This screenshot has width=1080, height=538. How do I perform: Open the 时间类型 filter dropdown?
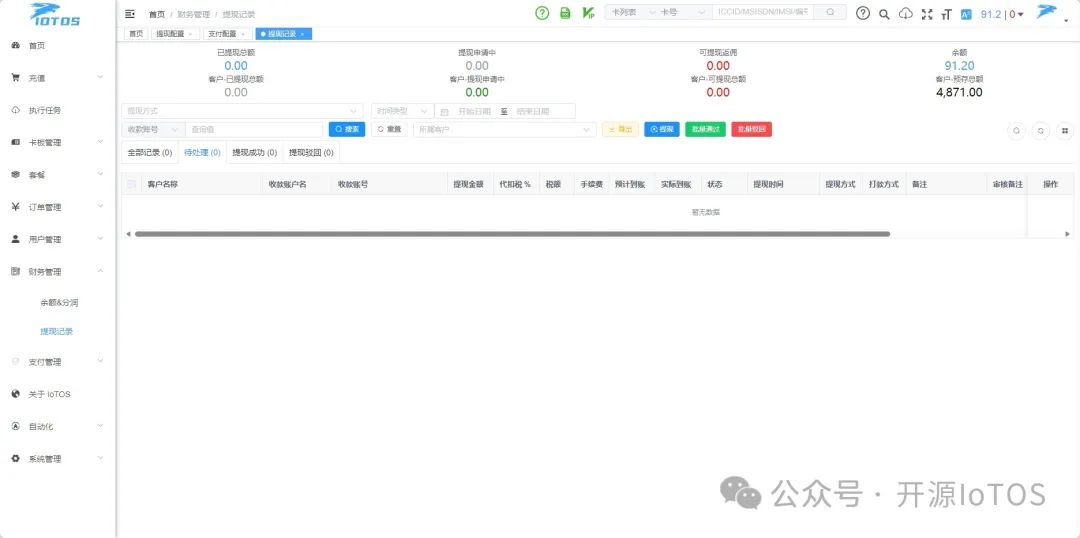(402, 111)
